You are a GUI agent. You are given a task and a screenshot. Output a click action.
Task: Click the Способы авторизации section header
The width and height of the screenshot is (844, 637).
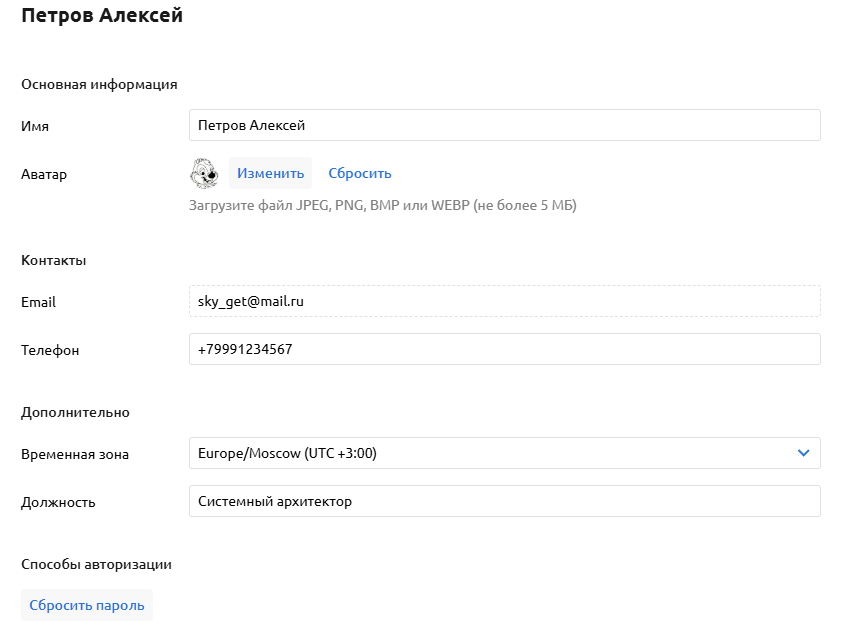(x=96, y=564)
